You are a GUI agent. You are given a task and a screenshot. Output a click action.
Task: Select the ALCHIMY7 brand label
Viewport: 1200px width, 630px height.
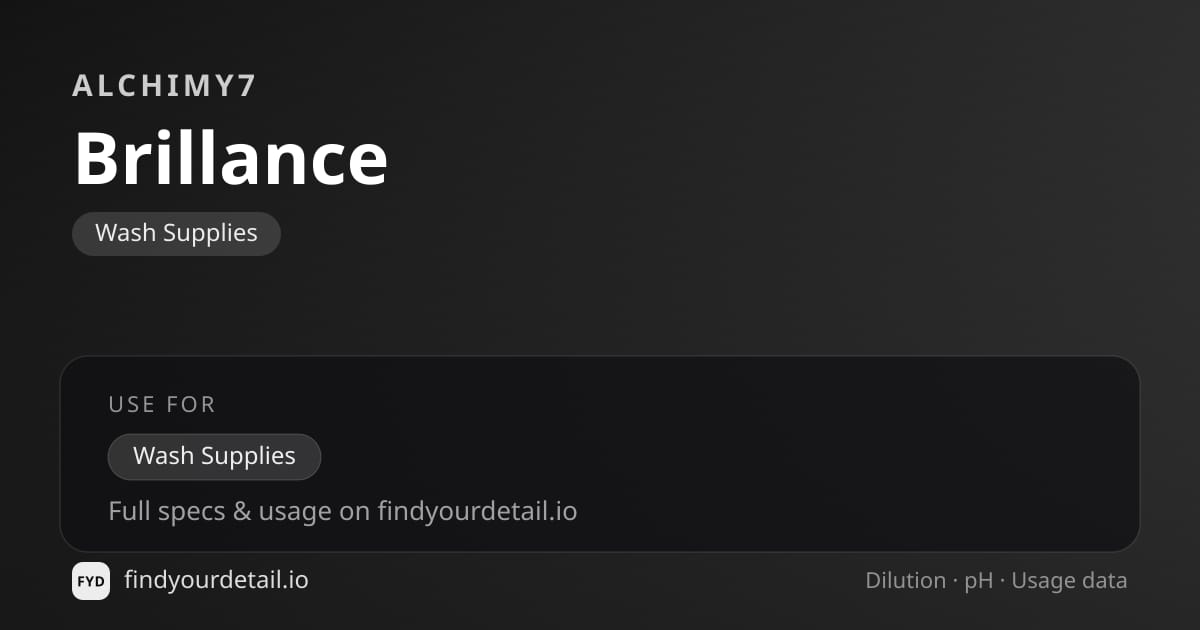tap(165, 86)
